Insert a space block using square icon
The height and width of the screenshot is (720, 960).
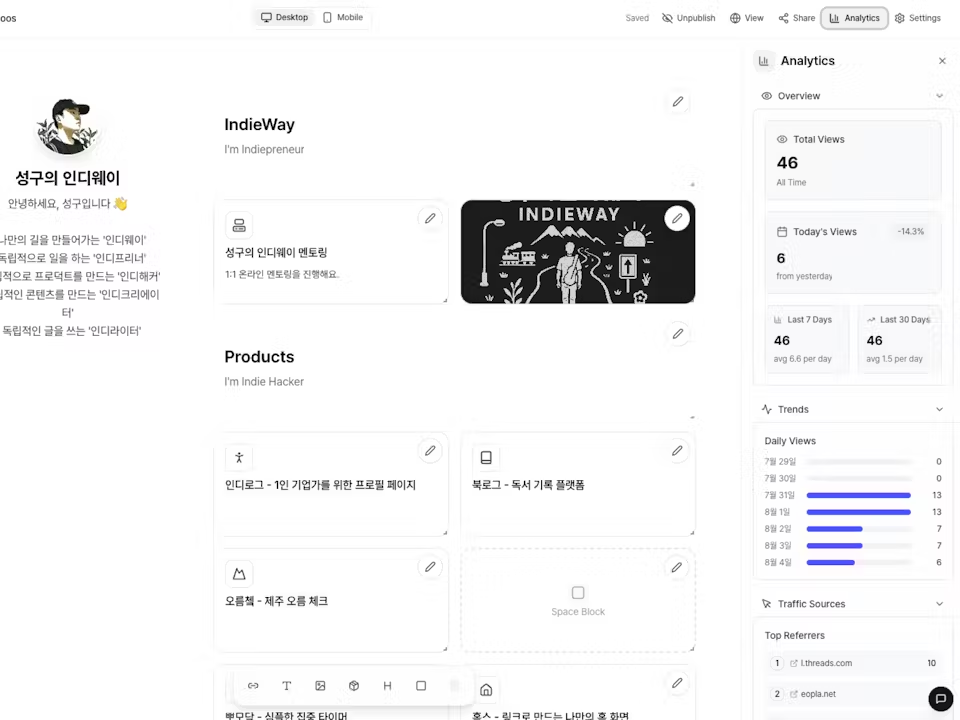[x=421, y=686]
